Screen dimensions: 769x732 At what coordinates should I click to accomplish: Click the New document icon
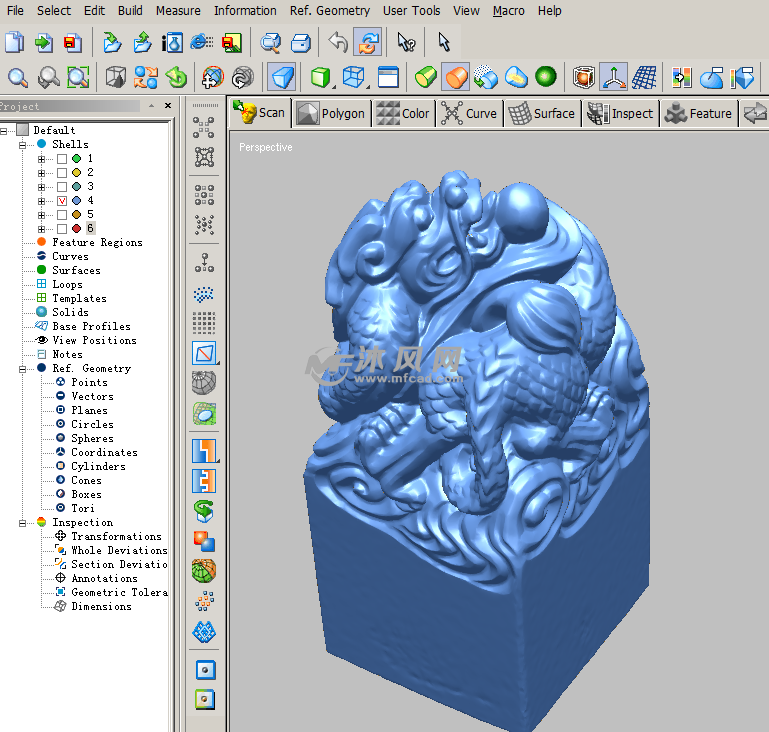(14, 43)
